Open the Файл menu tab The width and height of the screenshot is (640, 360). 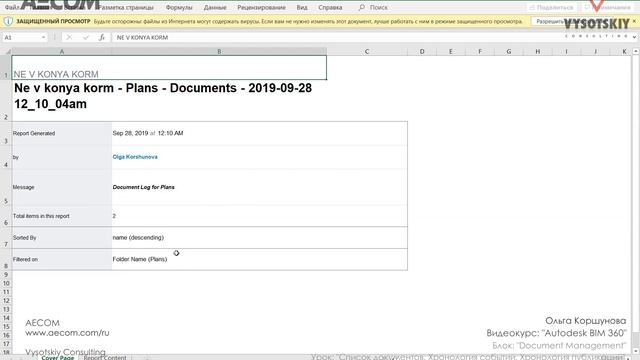12,7
